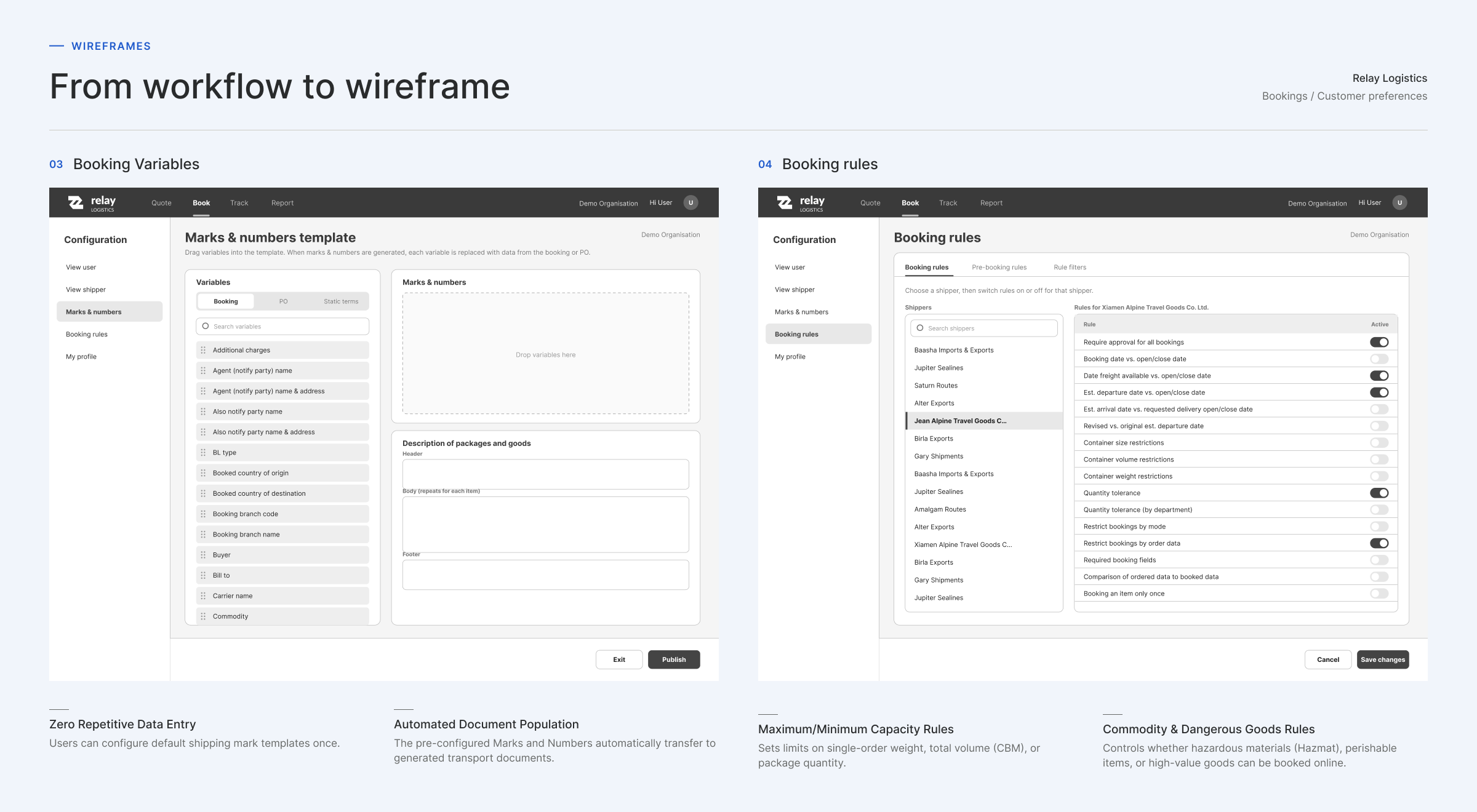Grab the drag handle of Additional charges

tap(203, 350)
